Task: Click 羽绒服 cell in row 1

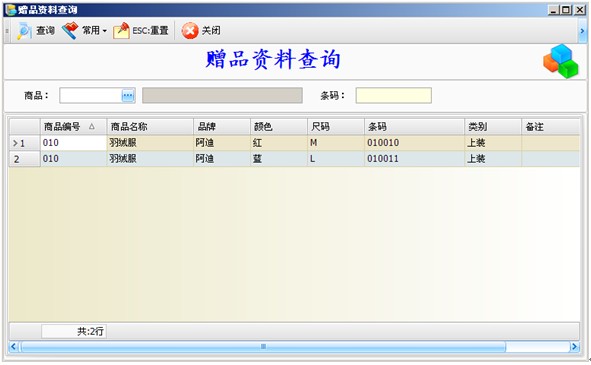Action: coord(150,143)
